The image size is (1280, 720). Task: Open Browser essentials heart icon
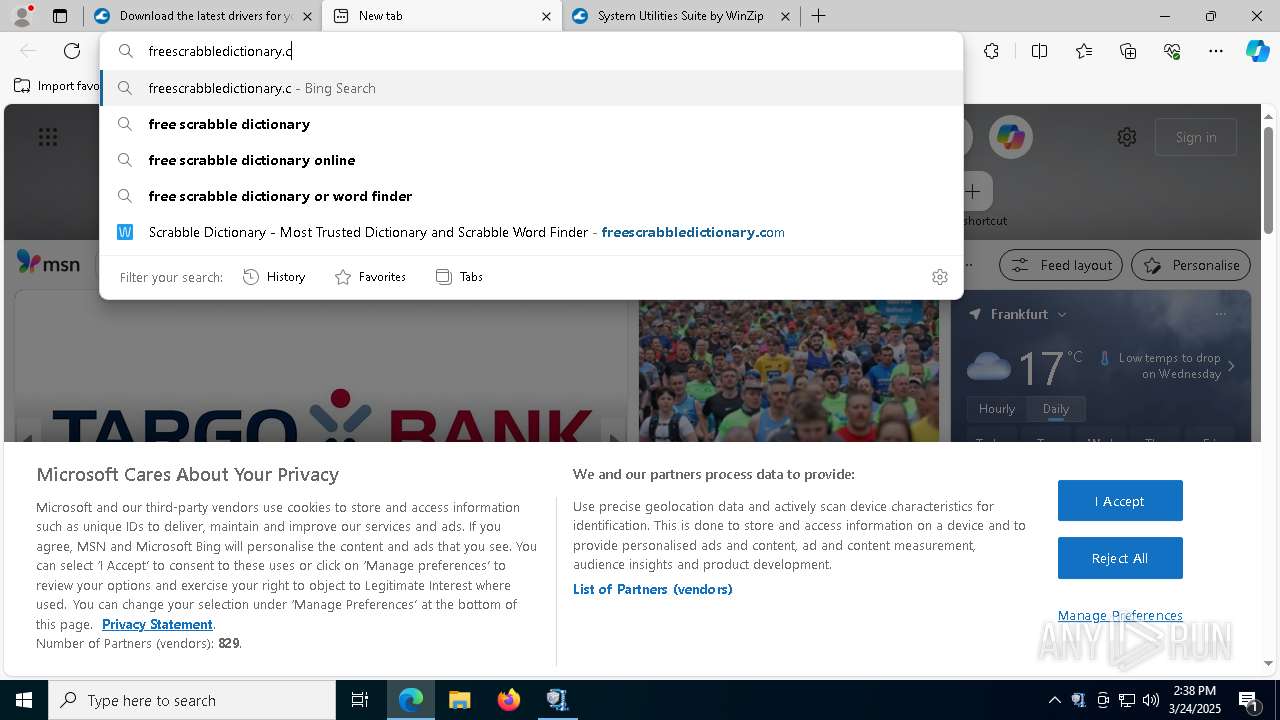coord(1172,51)
